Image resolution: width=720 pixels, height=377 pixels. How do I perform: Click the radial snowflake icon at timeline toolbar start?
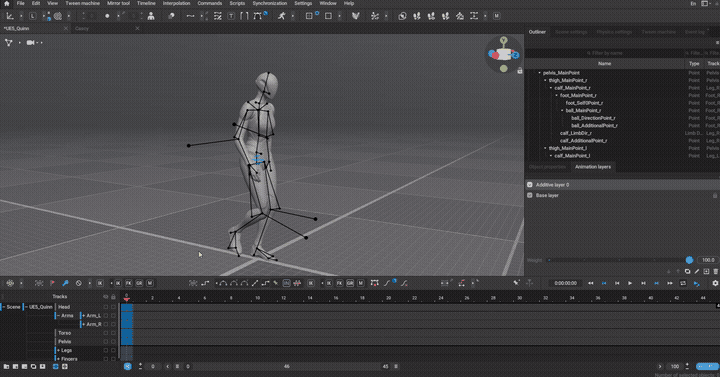pos(10,283)
